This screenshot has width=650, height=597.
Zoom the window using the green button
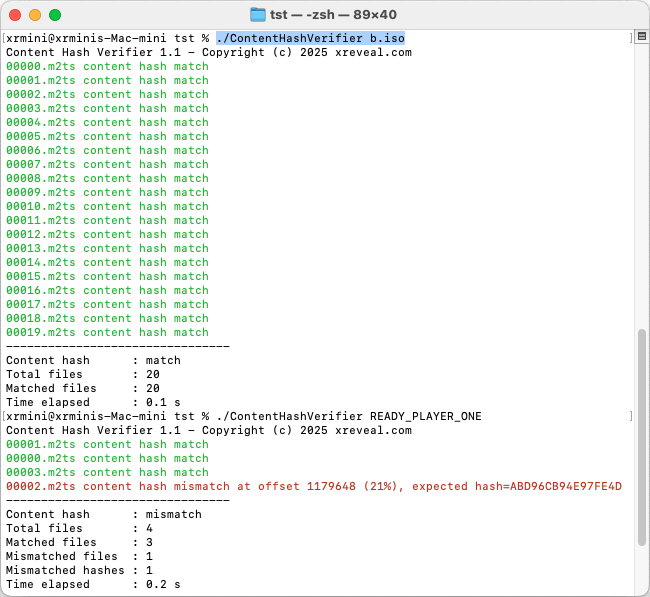[55, 15]
